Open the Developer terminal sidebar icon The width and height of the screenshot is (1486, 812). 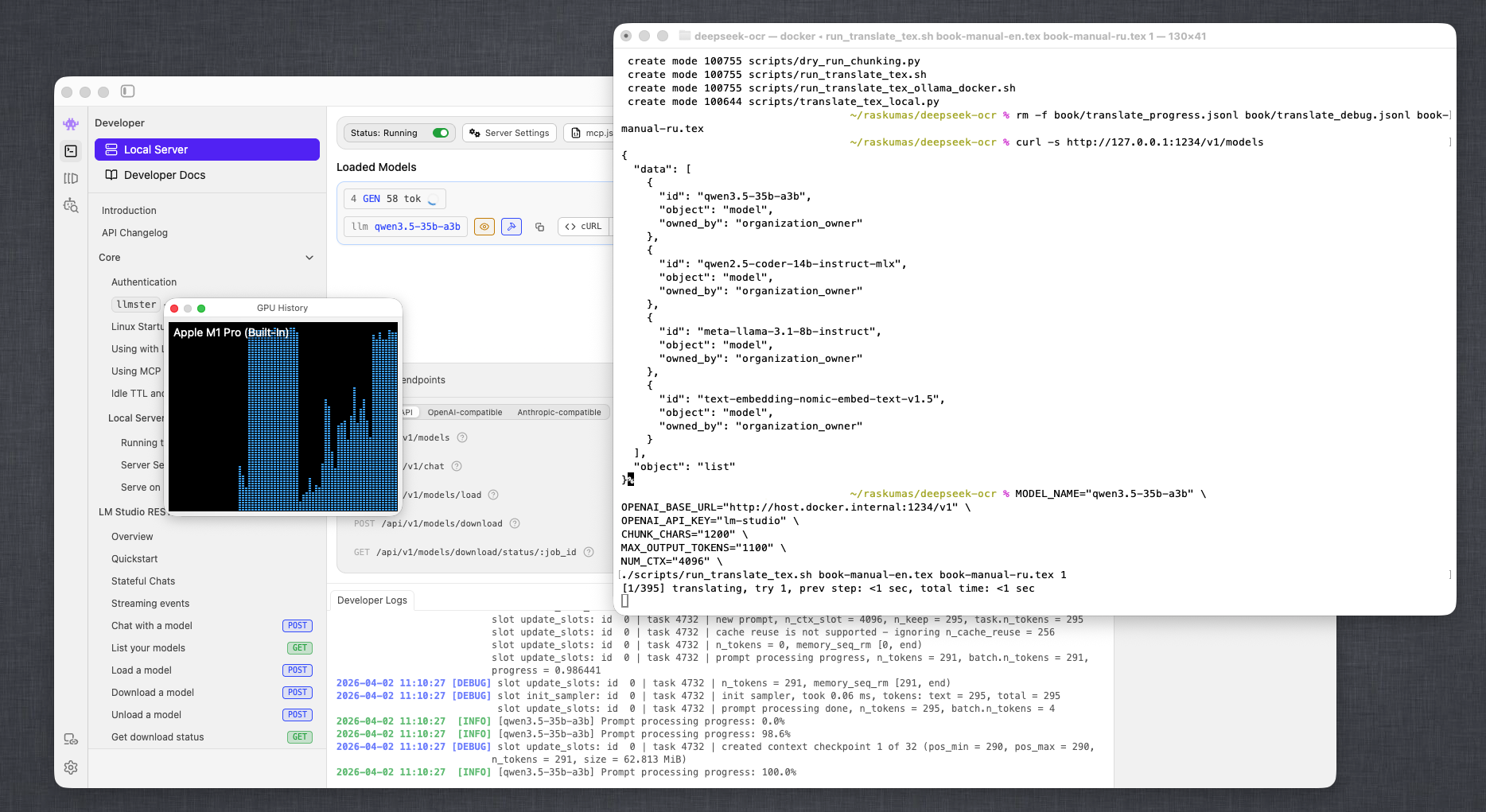tap(71, 151)
